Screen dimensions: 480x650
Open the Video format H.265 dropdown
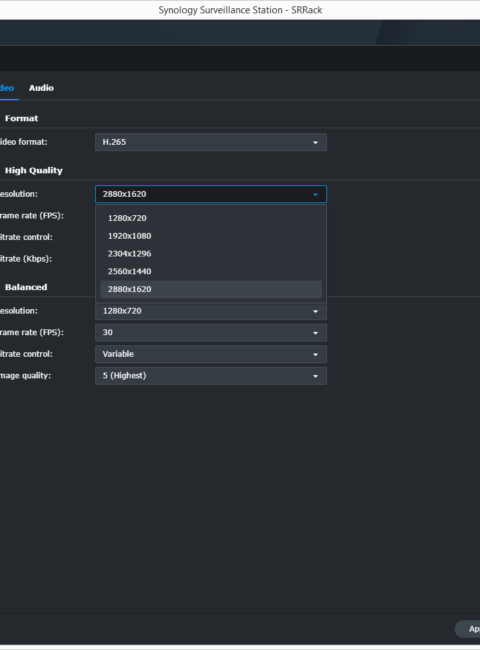211,142
